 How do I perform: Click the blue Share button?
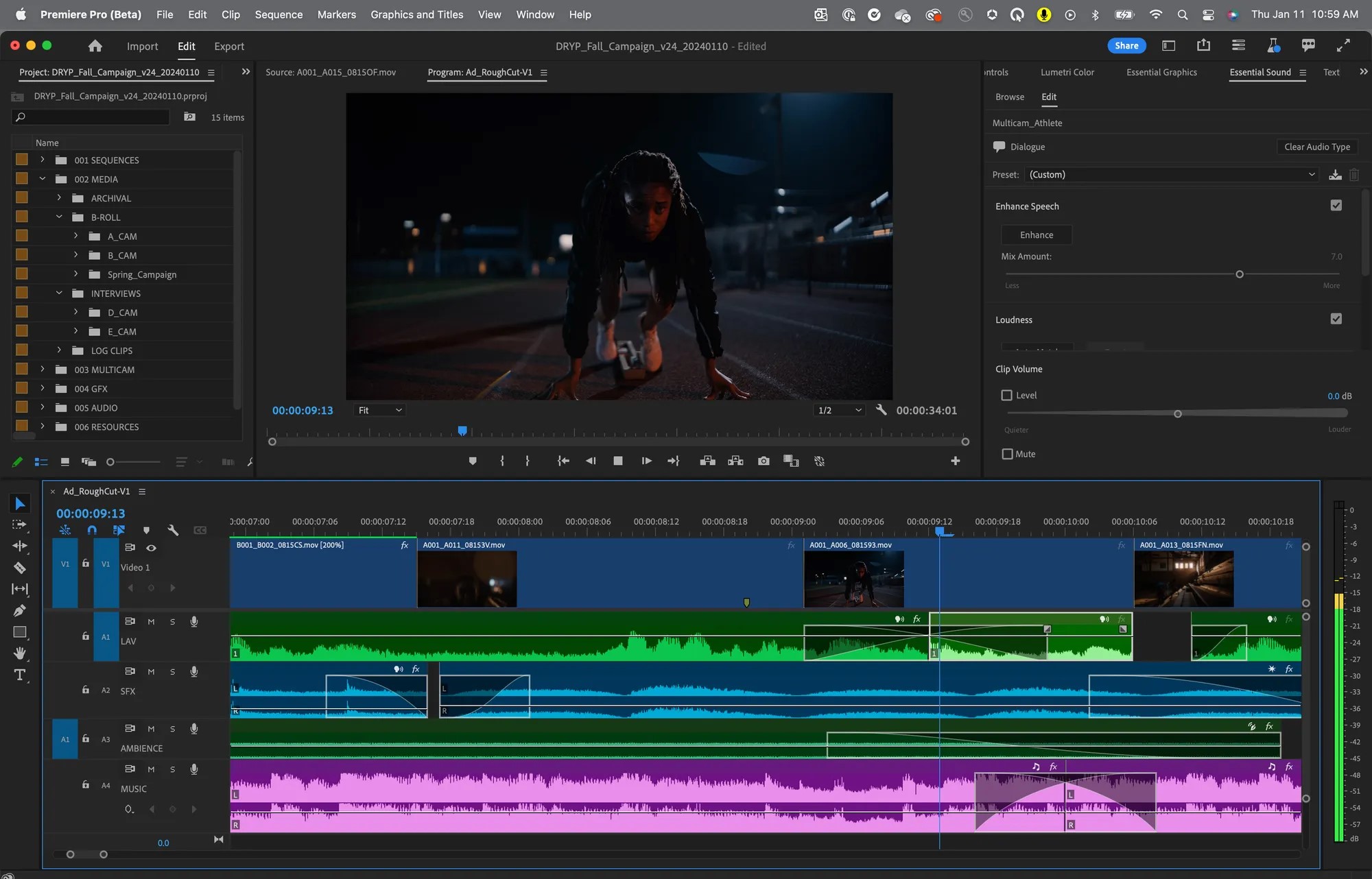1126,46
